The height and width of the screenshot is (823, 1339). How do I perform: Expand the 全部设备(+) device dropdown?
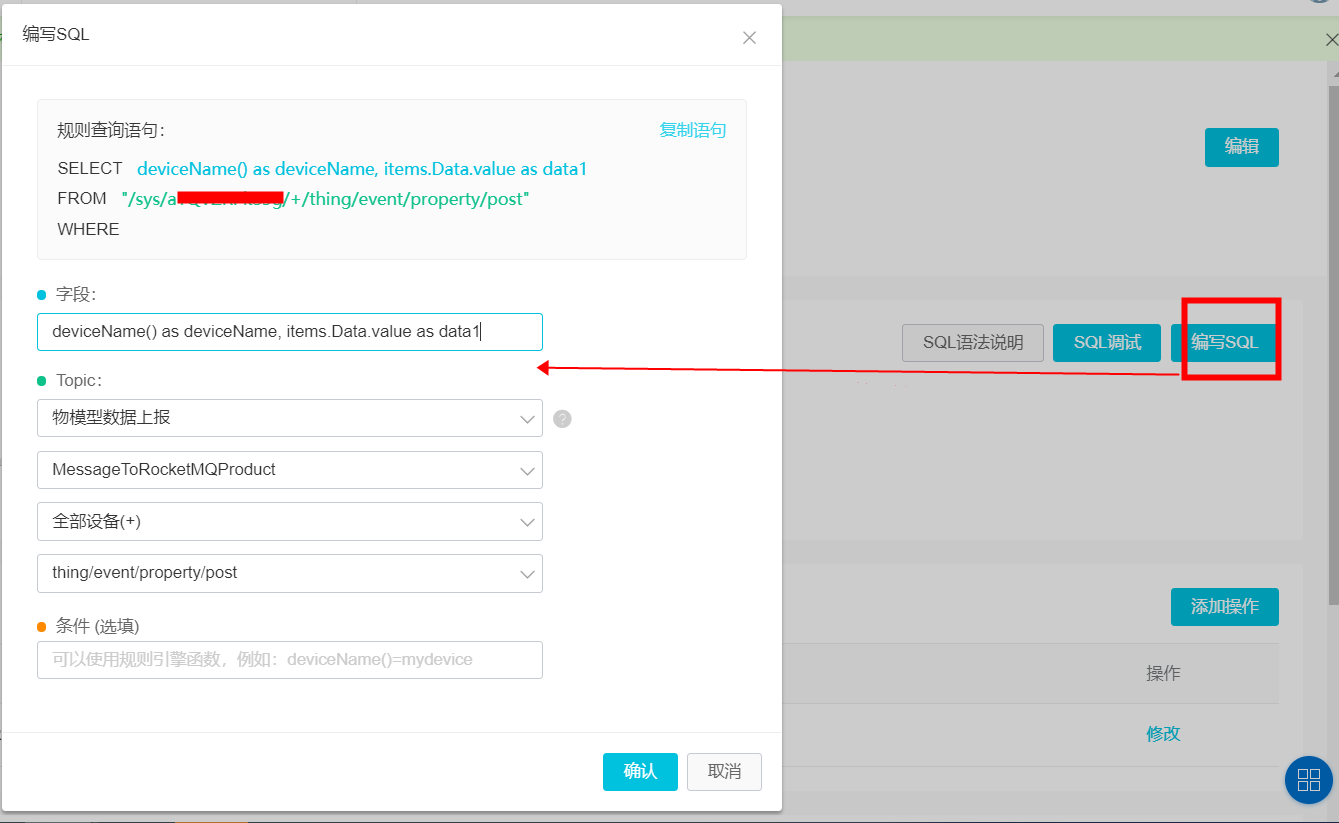[290, 521]
